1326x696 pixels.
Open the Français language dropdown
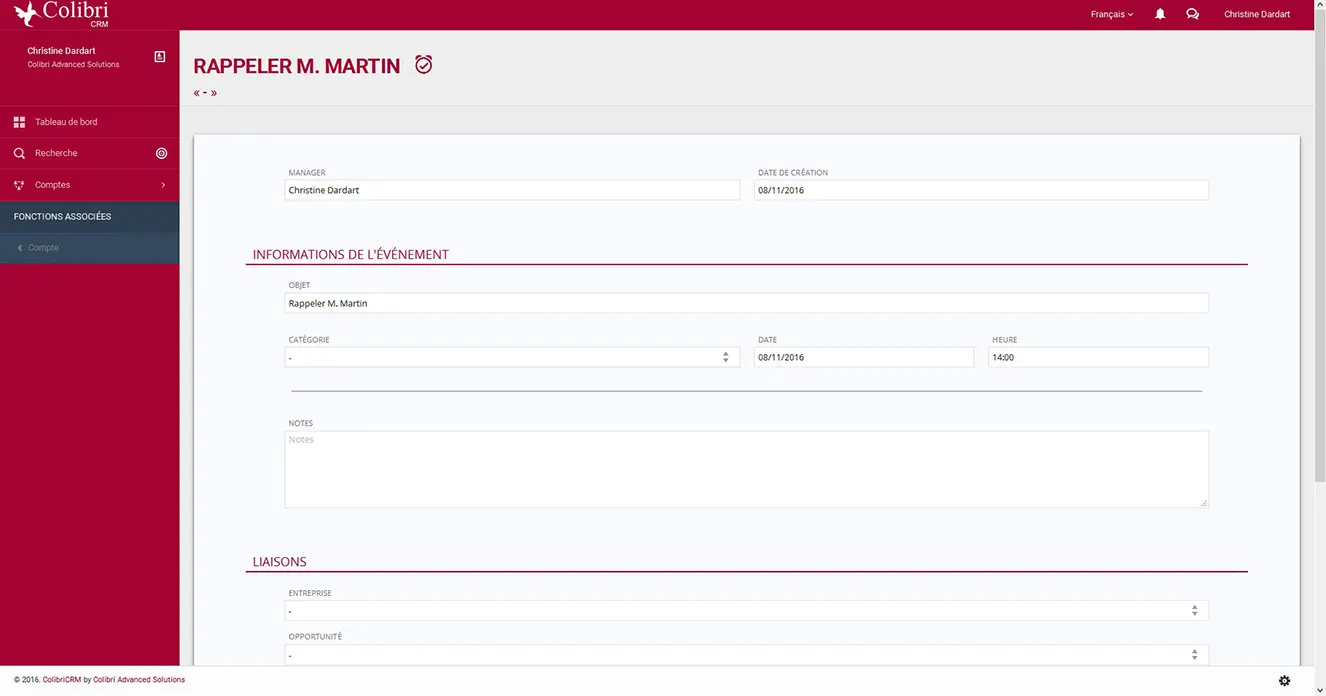click(1112, 14)
